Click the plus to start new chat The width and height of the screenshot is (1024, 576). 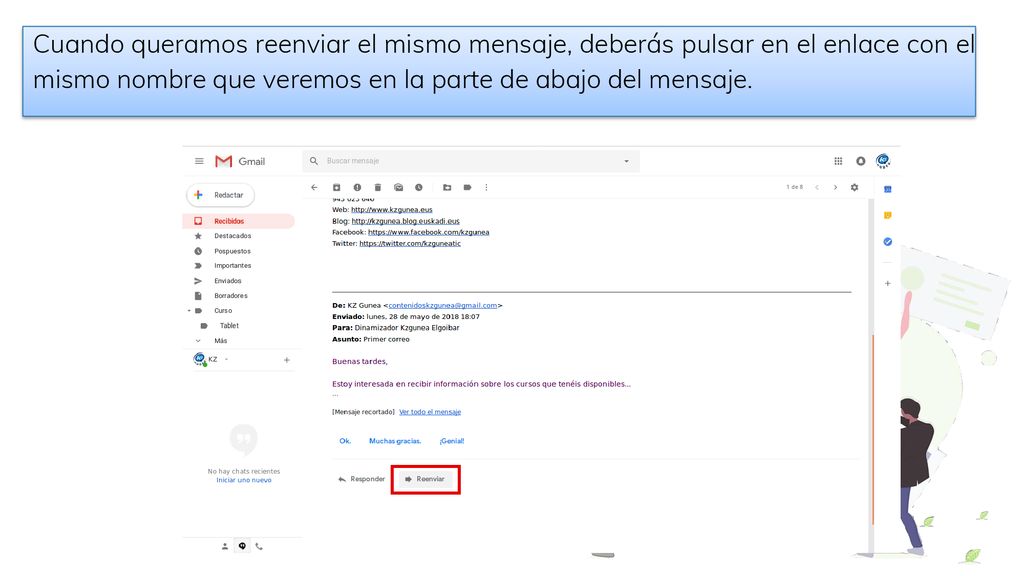pos(287,360)
